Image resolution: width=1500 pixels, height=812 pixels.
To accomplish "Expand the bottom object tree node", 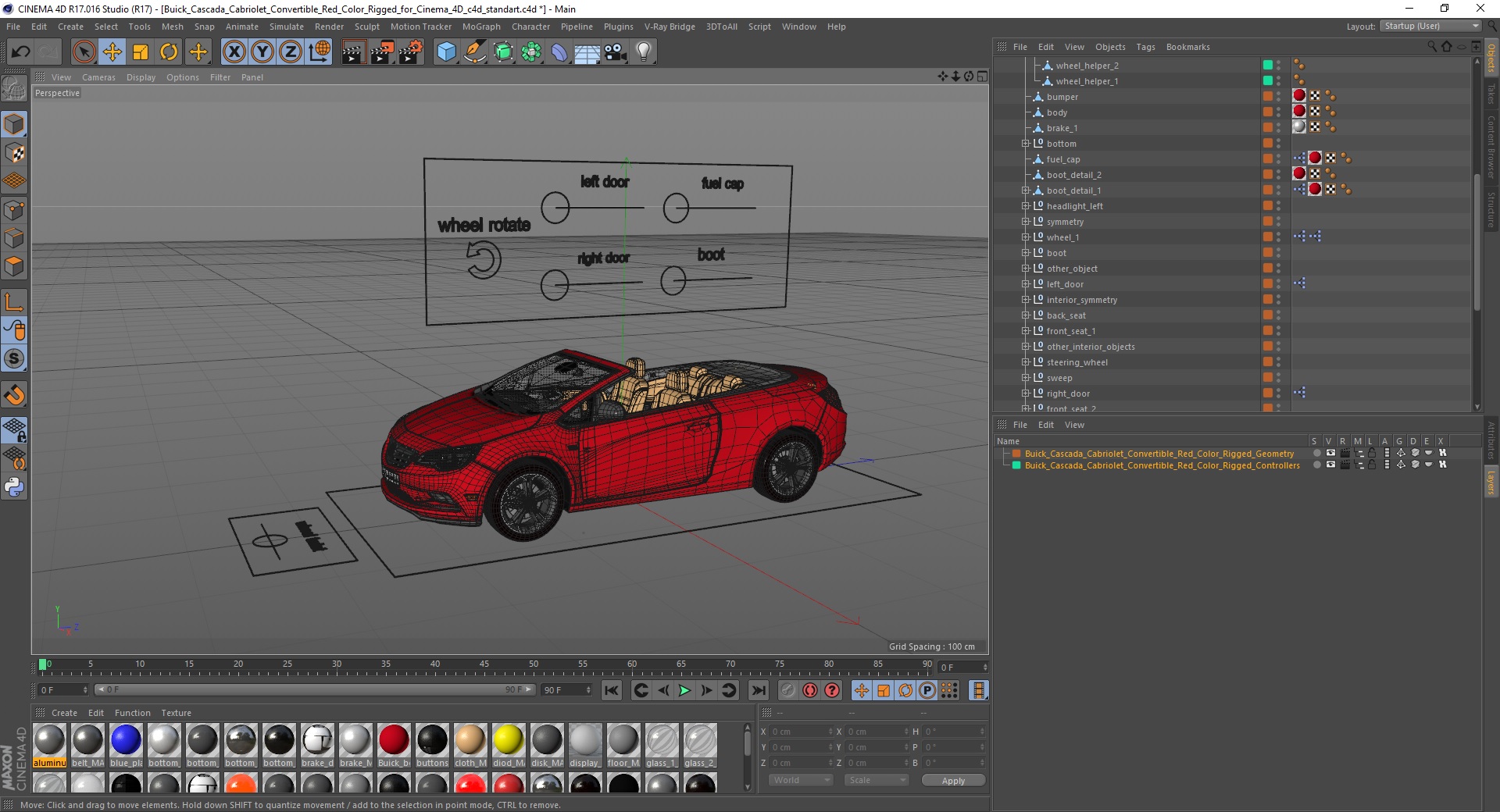I will [x=1026, y=144].
